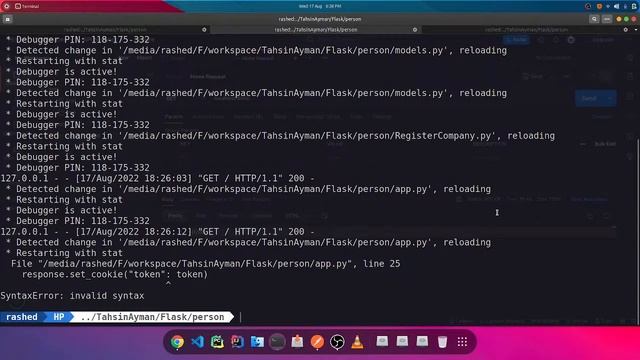Open the clock showing Wed 17 Aug

click(320, 6)
